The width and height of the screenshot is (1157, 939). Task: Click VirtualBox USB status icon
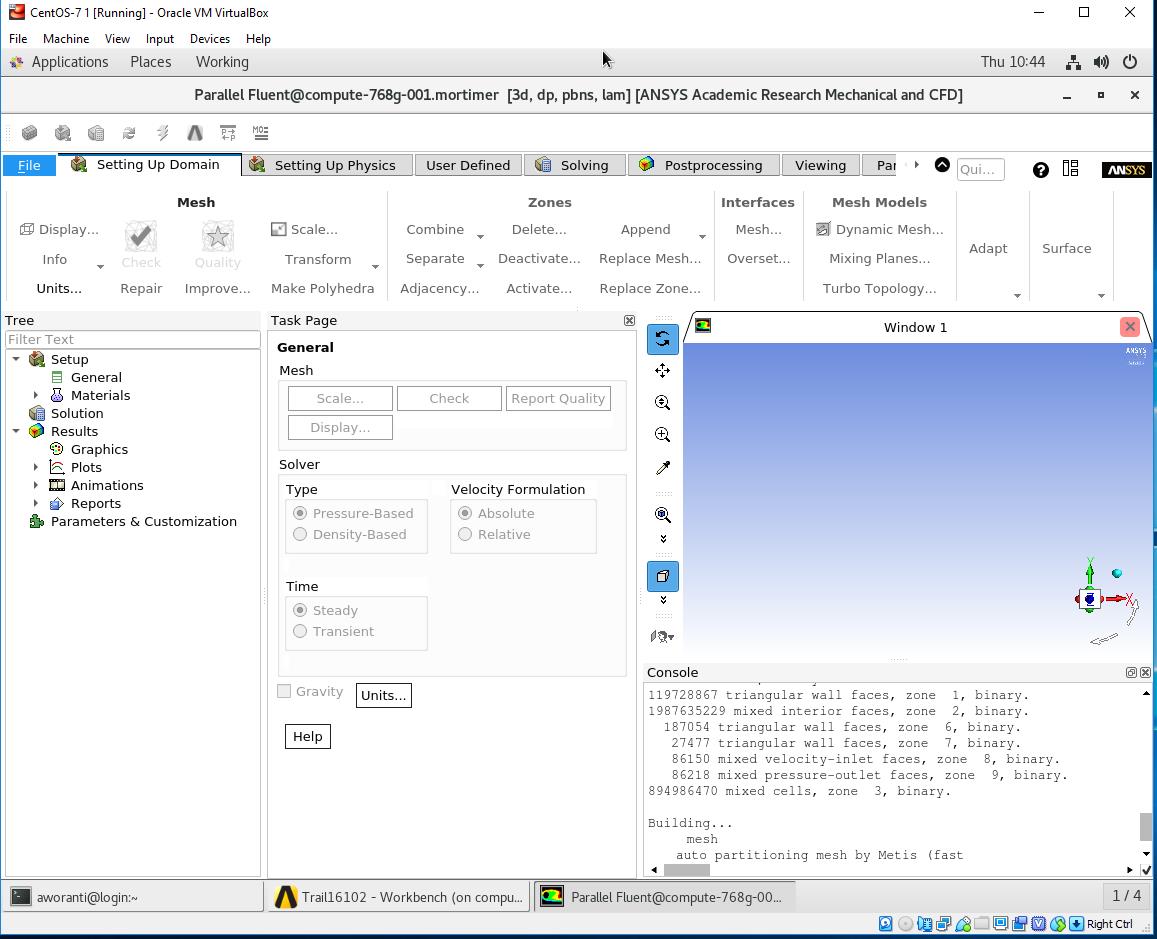(963, 924)
